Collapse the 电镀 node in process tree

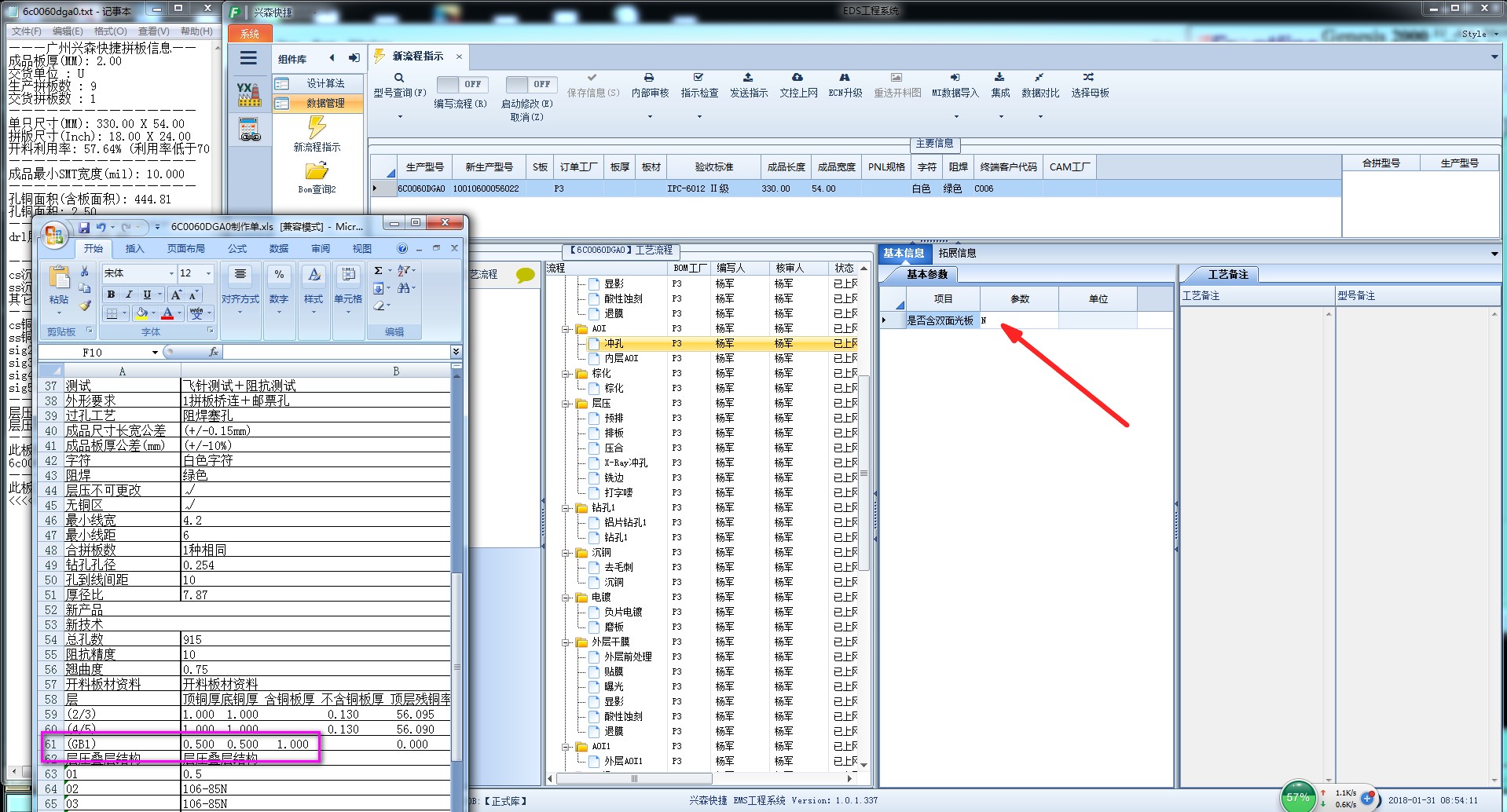[566, 597]
